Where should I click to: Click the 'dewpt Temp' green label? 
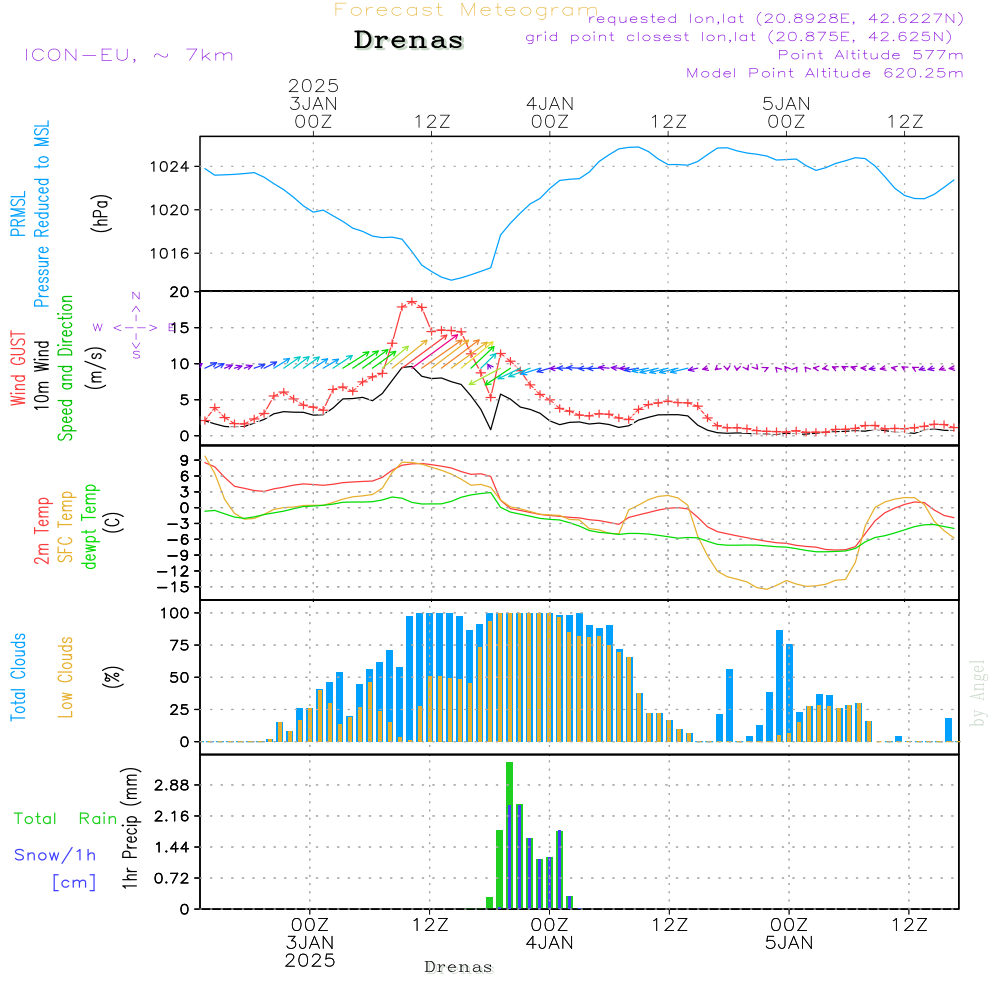tap(89, 526)
